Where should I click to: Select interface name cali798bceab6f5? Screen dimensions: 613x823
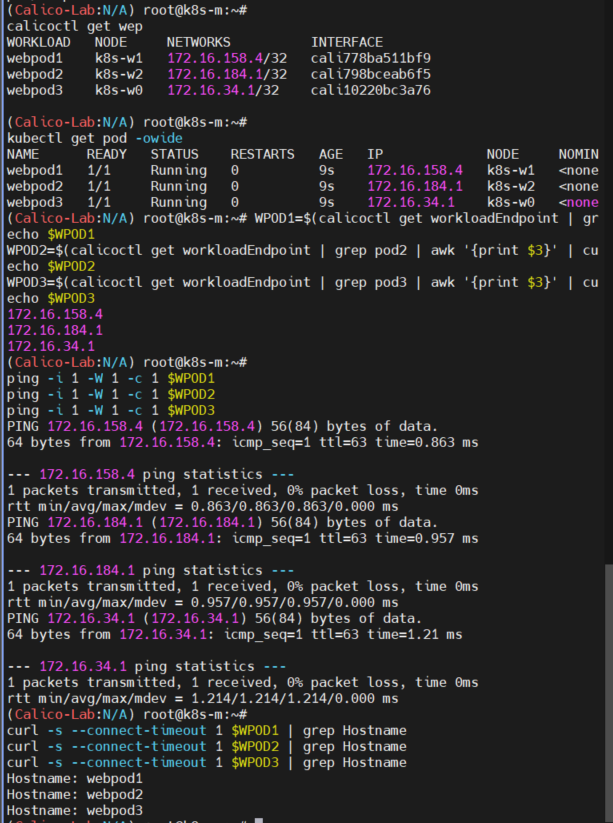click(x=371, y=74)
